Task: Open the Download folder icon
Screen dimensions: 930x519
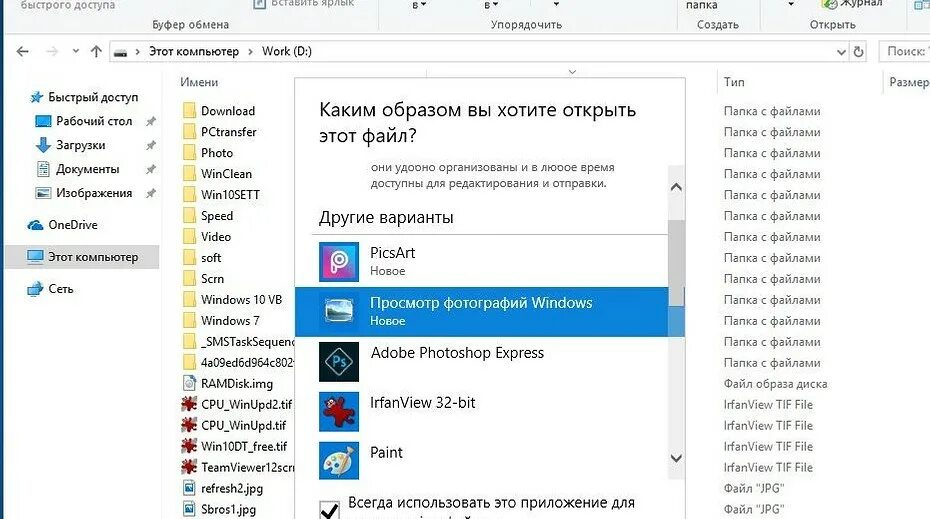Action: [x=189, y=111]
